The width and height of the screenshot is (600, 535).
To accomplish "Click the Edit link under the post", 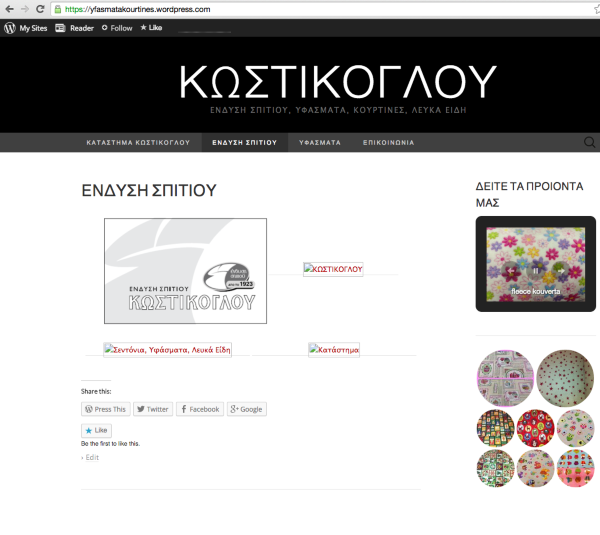I will tap(92, 457).
